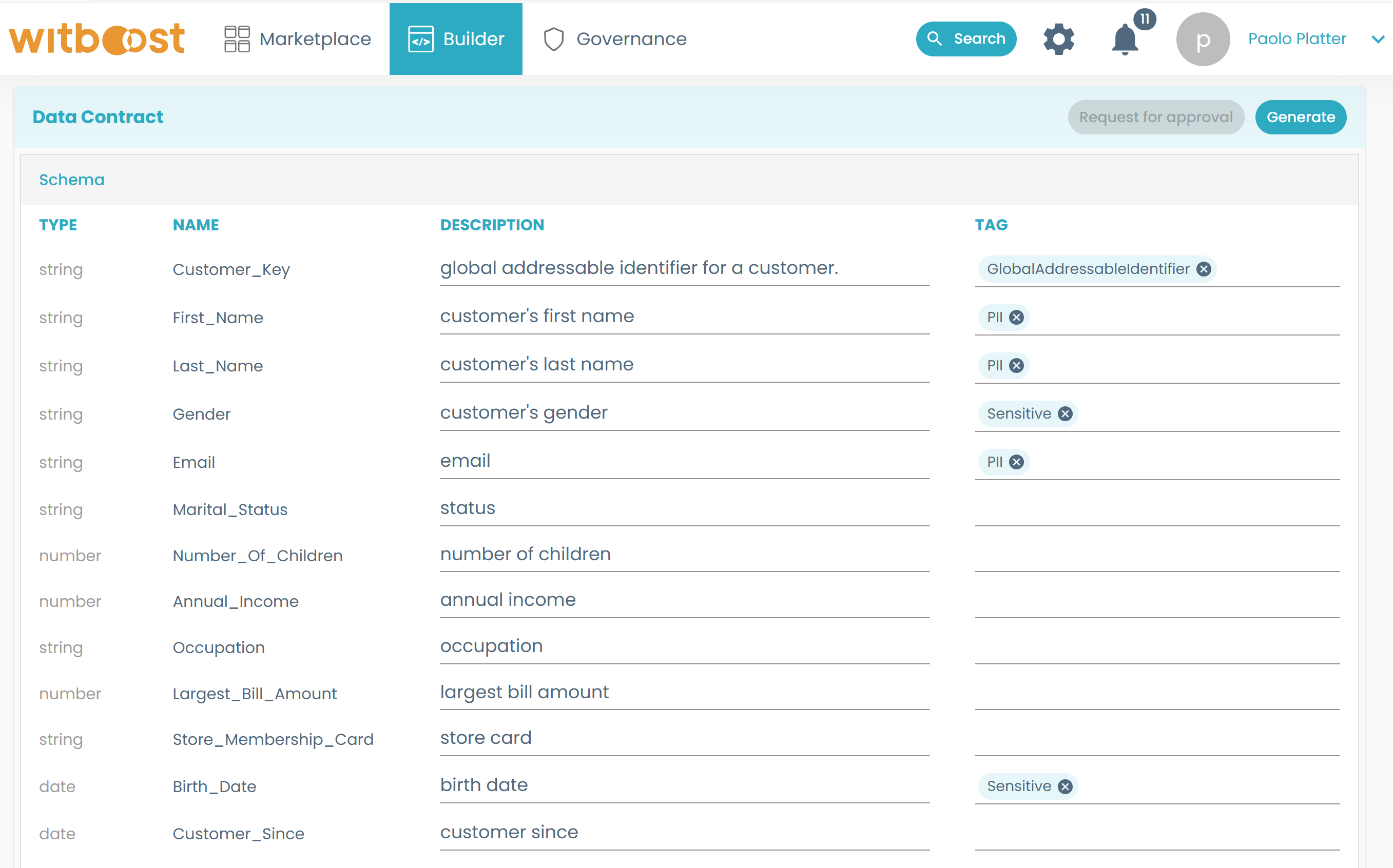
Task: Select the Birth_Date field name
Action: pyautogui.click(x=215, y=787)
